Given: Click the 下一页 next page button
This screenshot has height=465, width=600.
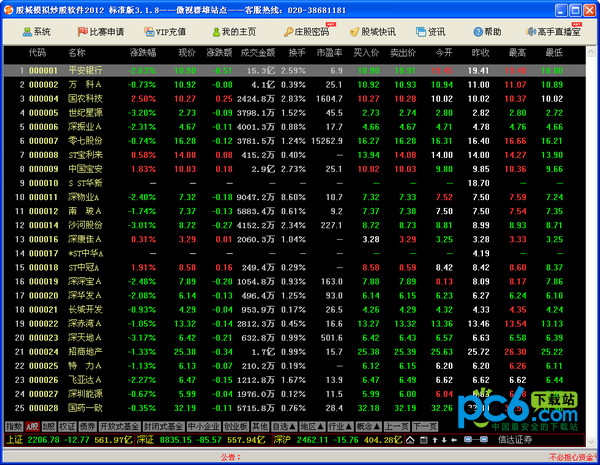Looking at the screenshot, I should pos(426,425).
